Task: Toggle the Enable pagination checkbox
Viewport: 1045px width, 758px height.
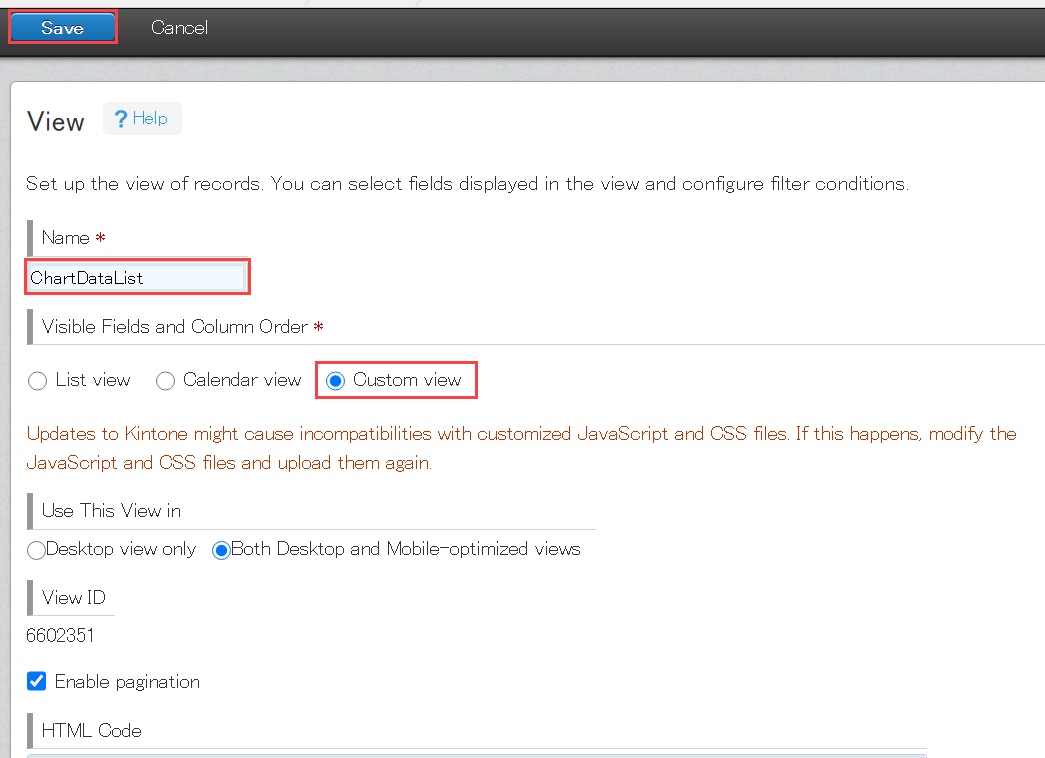Action: pos(37,681)
